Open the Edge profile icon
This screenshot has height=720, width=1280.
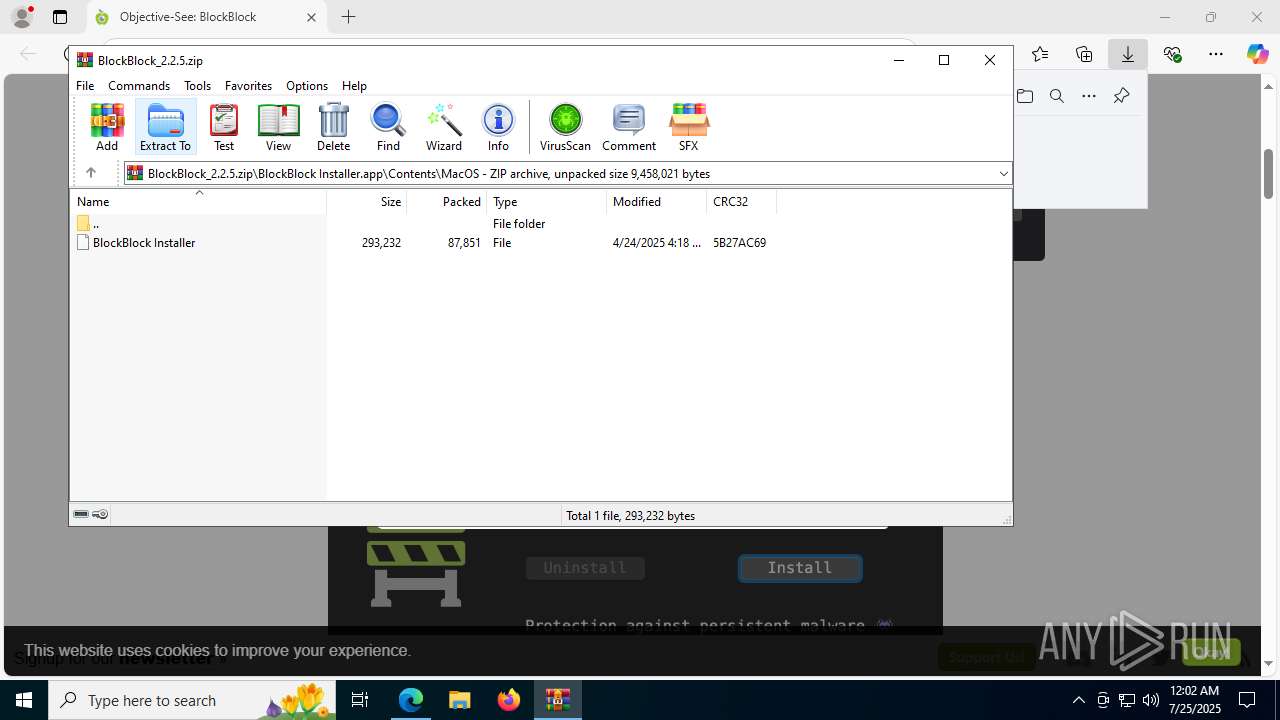(x=22, y=17)
